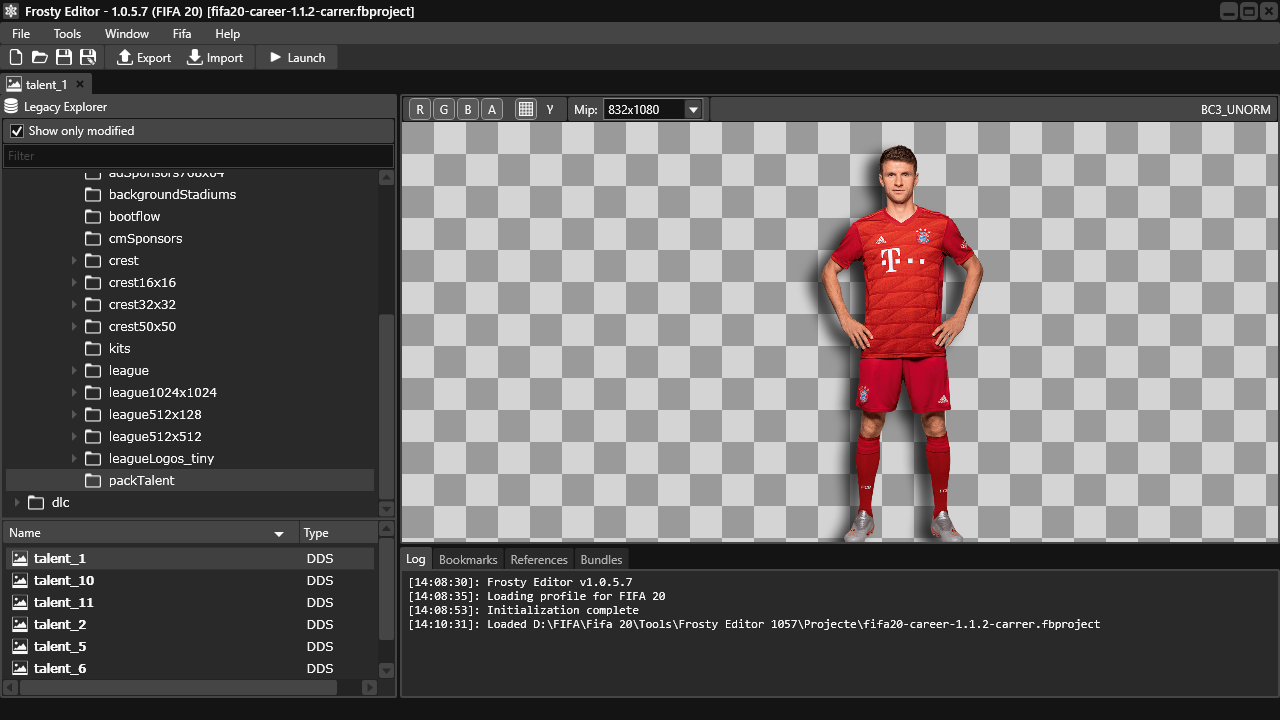Select the talent_11 image file icon

(x=19, y=603)
